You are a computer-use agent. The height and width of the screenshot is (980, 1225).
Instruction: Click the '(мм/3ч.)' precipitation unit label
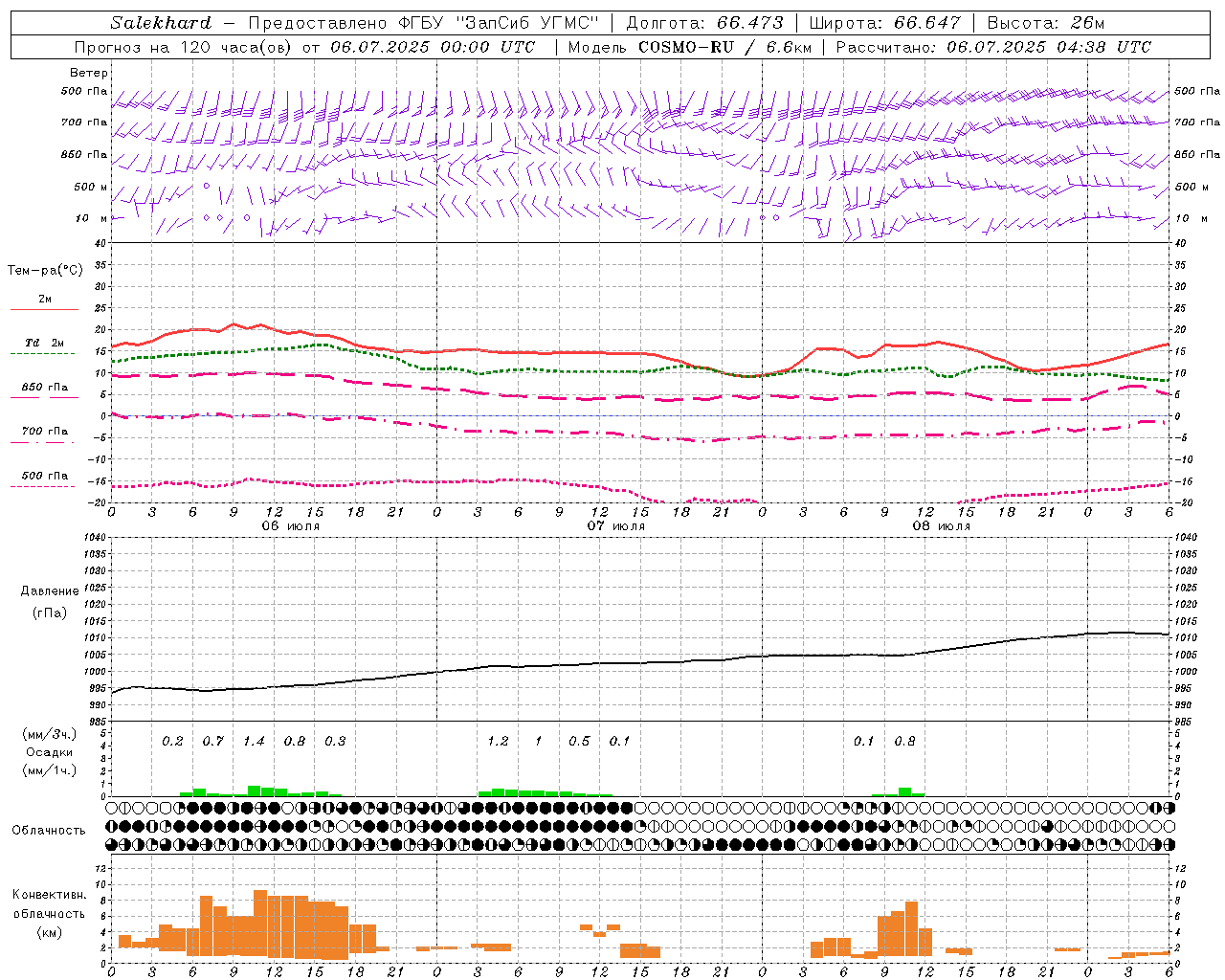point(50,735)
